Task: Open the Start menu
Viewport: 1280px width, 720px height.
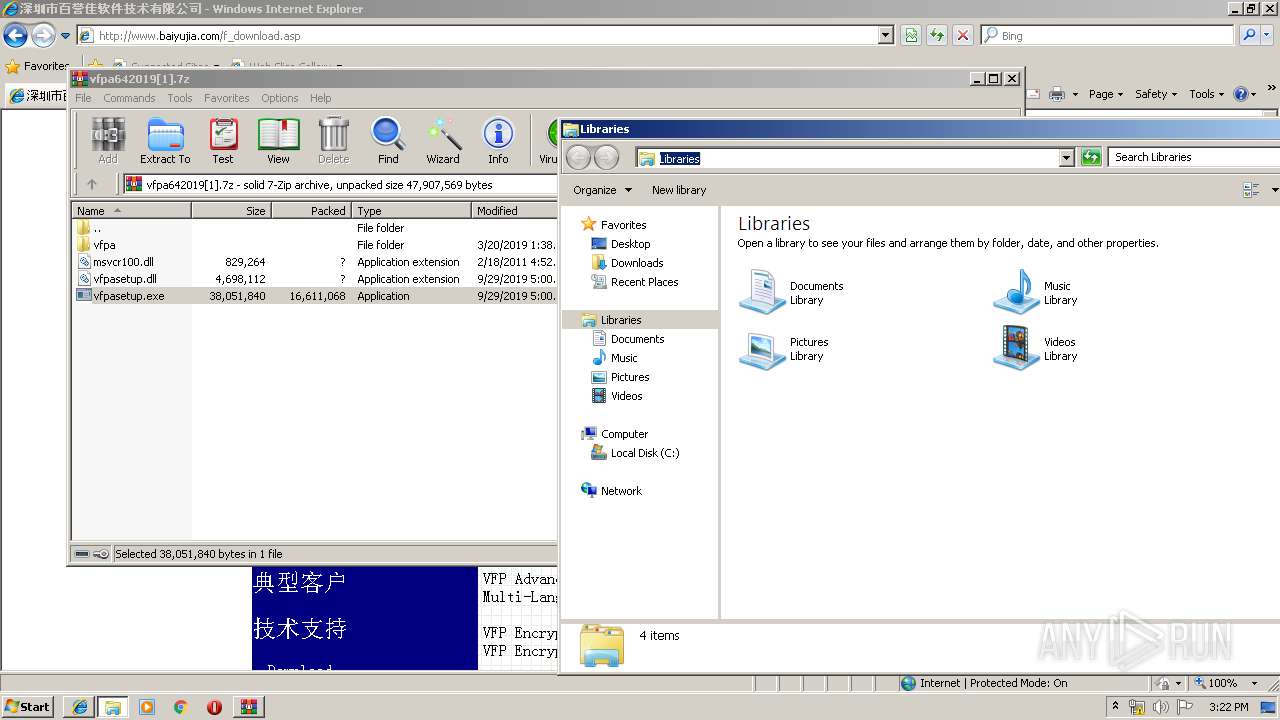Action: click(x=27, y=706)
